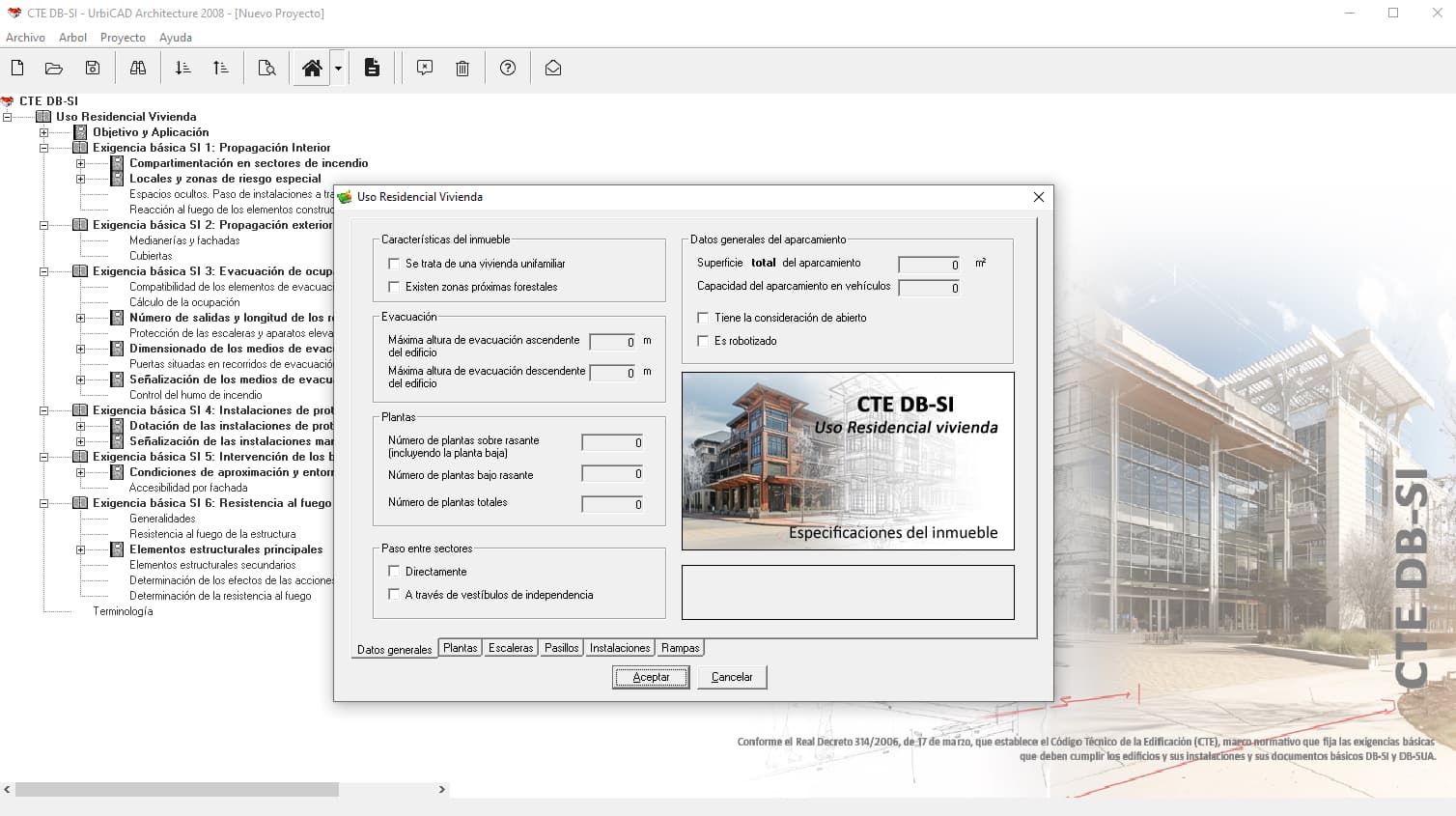Click the dialog title bar app icon
The height and width of the screenshot is (816, 1456).
(345, 197)
